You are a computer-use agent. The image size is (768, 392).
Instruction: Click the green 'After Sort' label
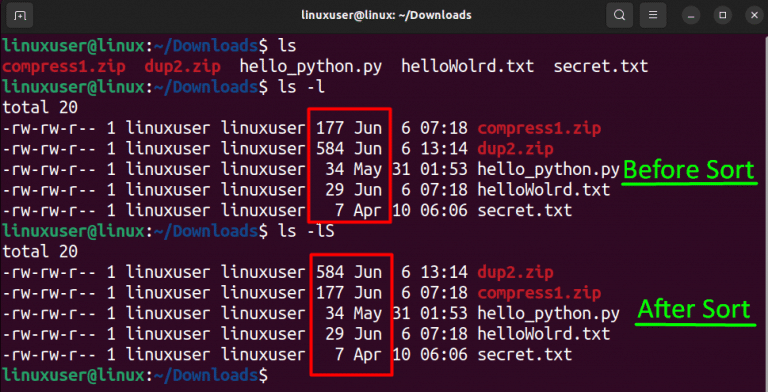click(694, 309)
